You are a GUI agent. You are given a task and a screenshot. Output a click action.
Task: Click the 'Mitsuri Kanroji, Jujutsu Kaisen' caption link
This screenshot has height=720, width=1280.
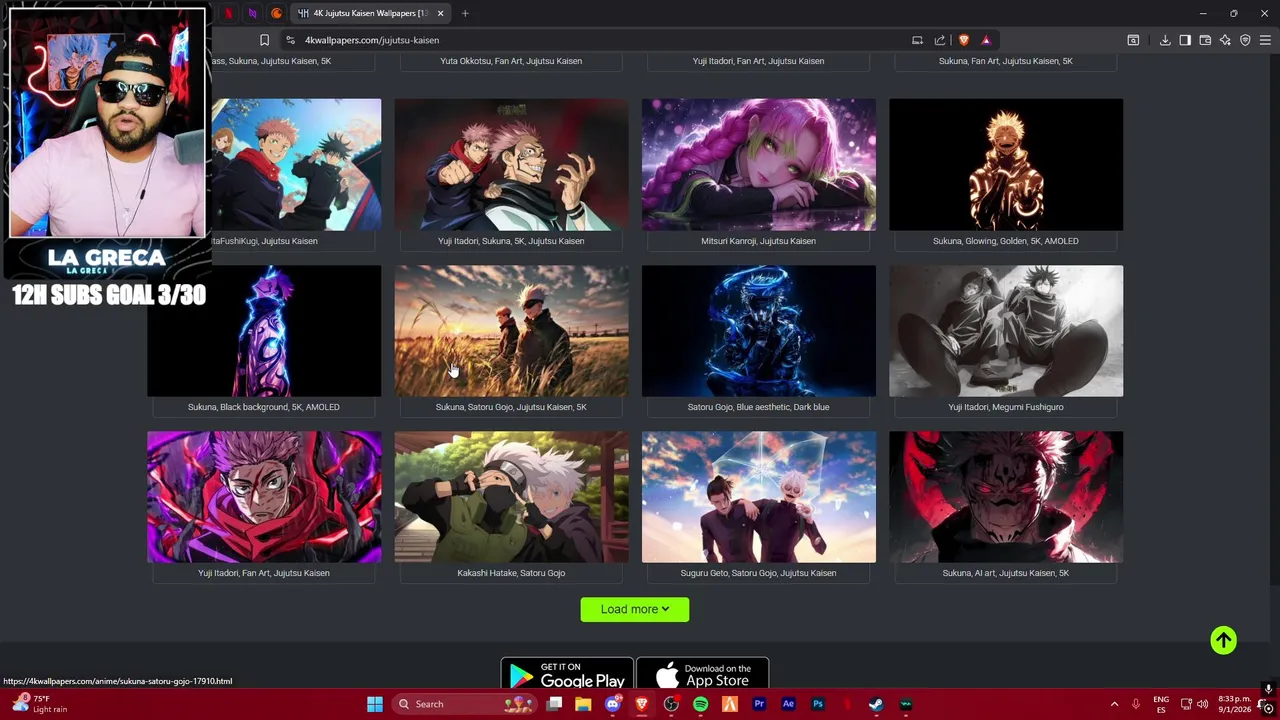coord(758,241)
